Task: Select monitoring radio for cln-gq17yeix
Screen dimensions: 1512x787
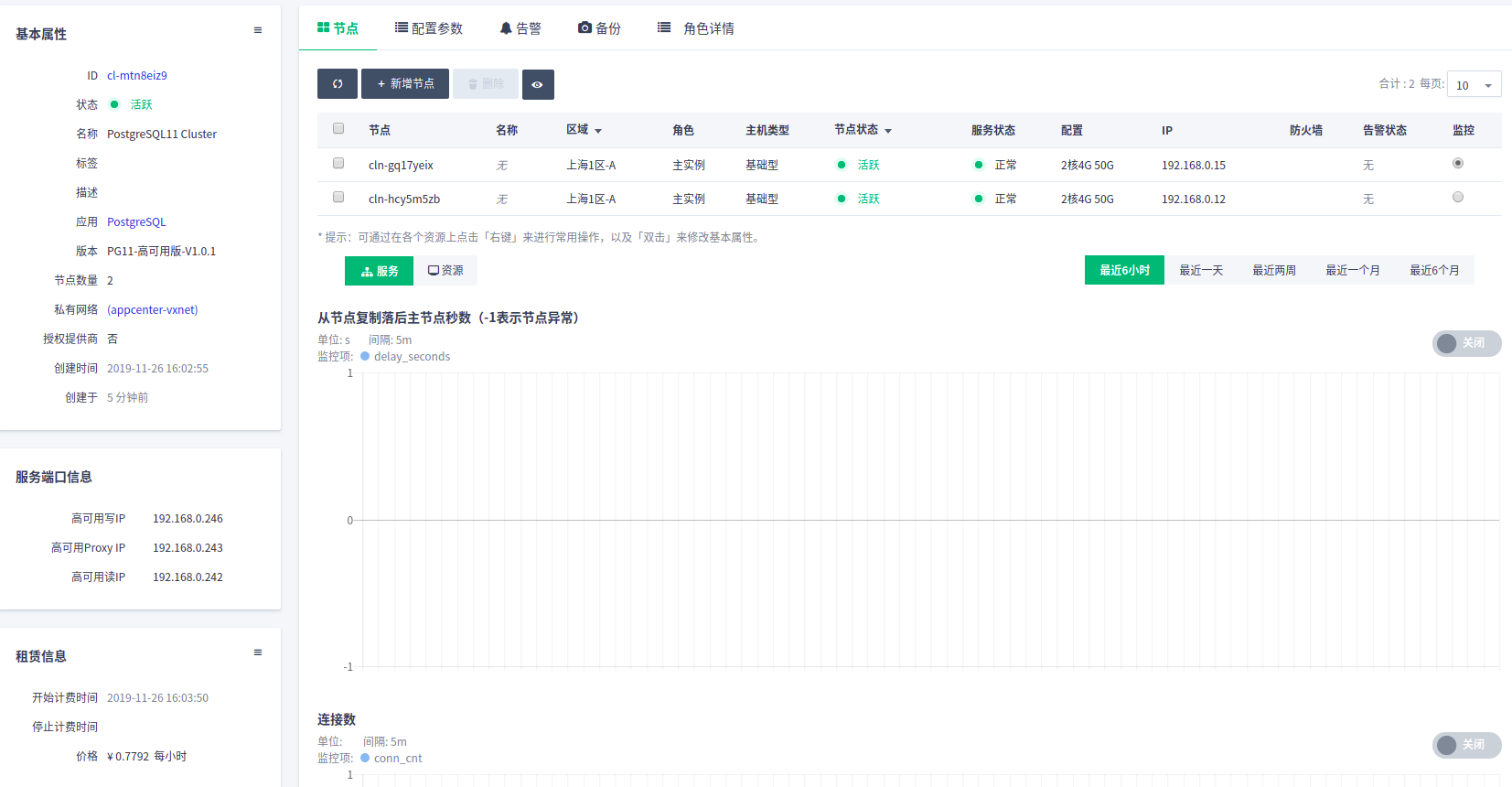Action: [x=1458, y=163]
